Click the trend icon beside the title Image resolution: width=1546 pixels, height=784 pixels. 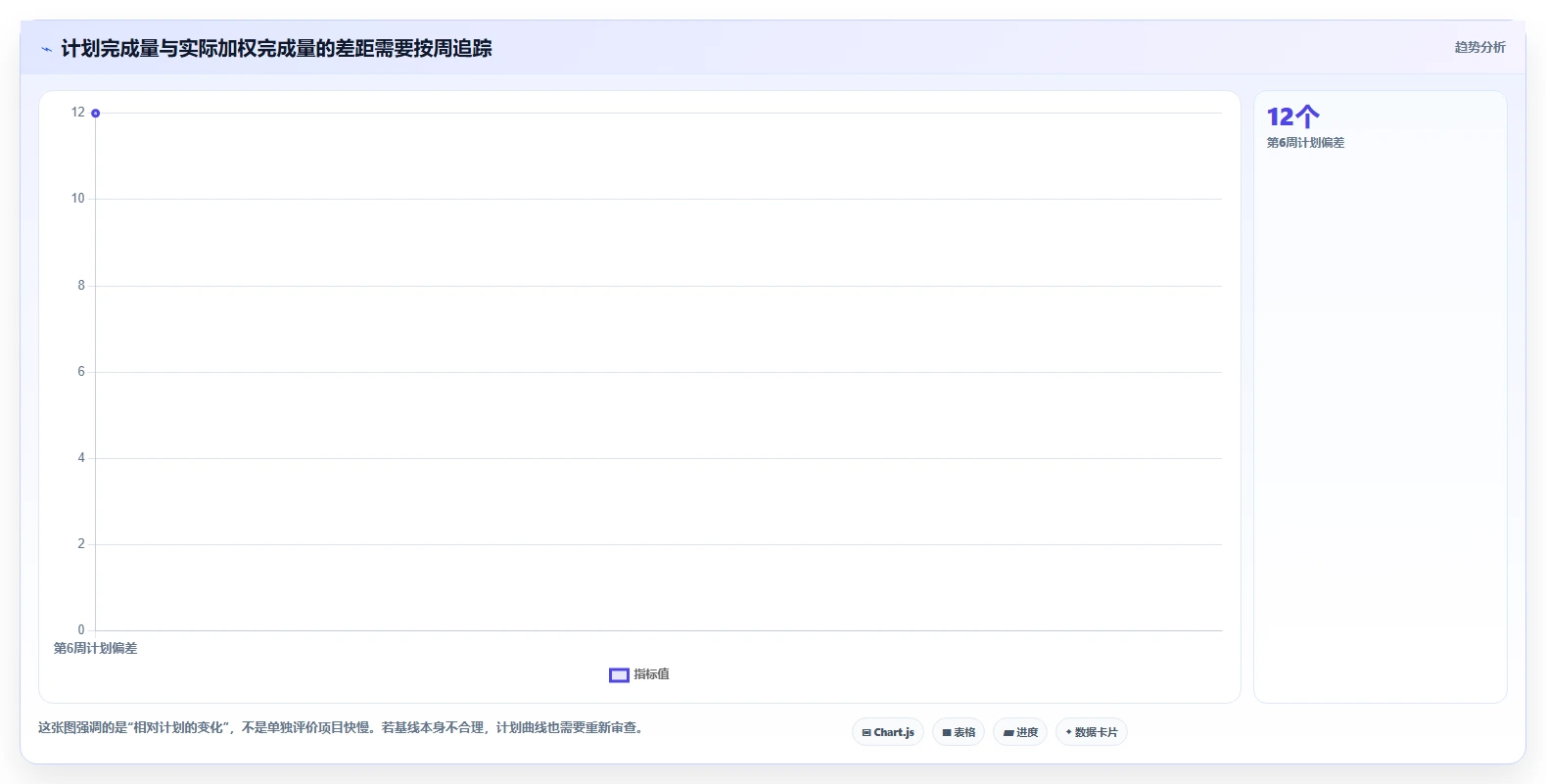point(46,49)
